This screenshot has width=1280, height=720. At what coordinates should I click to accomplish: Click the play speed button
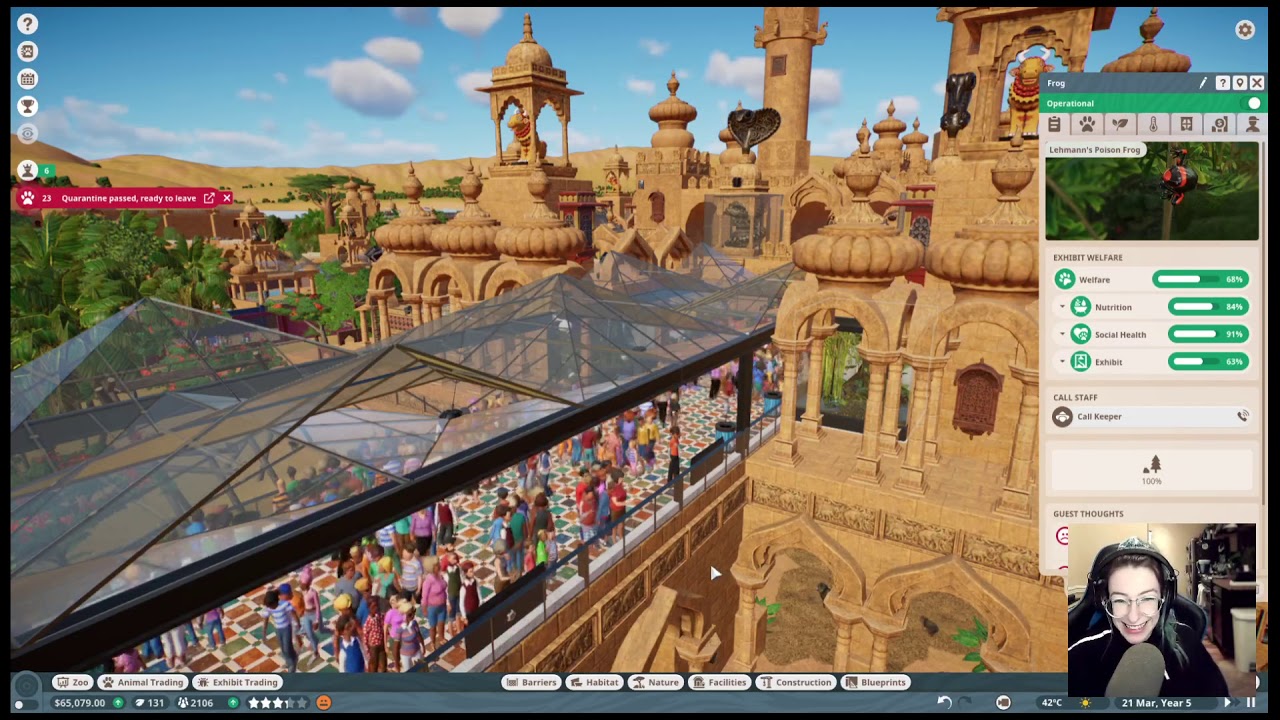[1228, 703]
